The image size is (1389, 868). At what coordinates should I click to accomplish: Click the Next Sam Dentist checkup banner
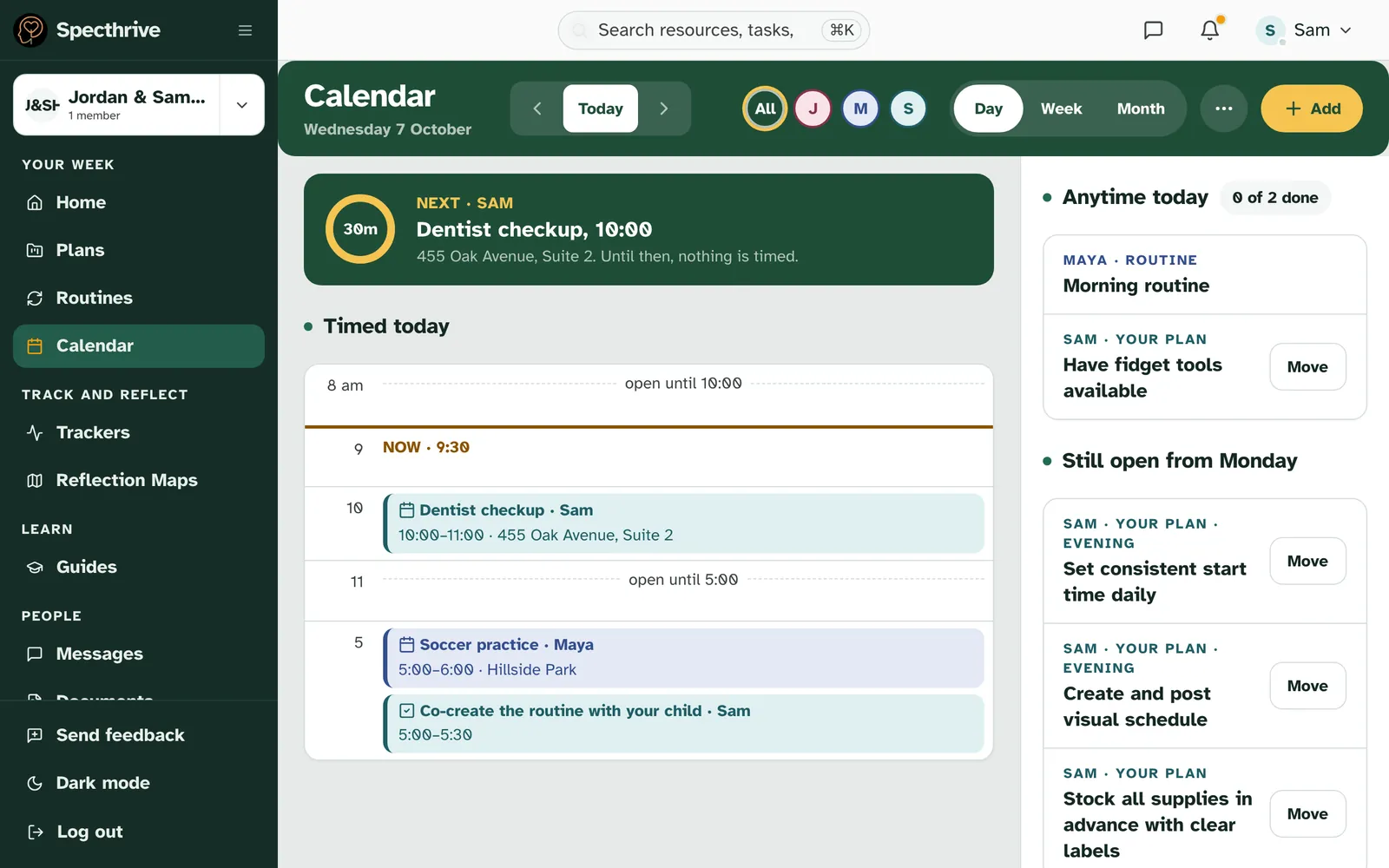(x=648, y=229)
